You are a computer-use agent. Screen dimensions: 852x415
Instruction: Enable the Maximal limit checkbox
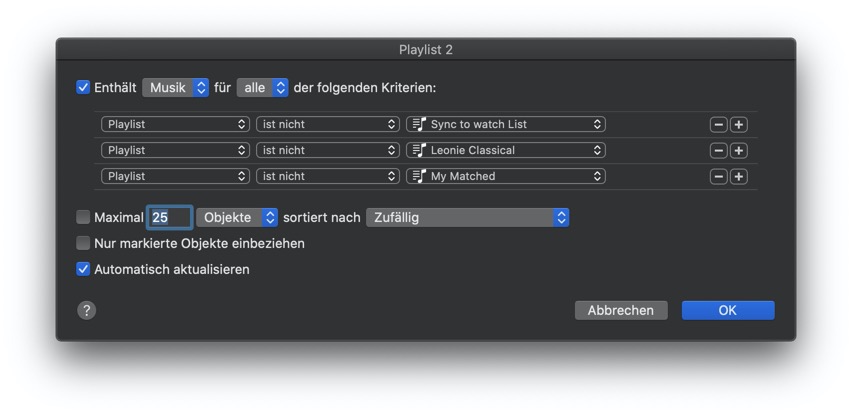pyautogui.click(x=83, y=217)
